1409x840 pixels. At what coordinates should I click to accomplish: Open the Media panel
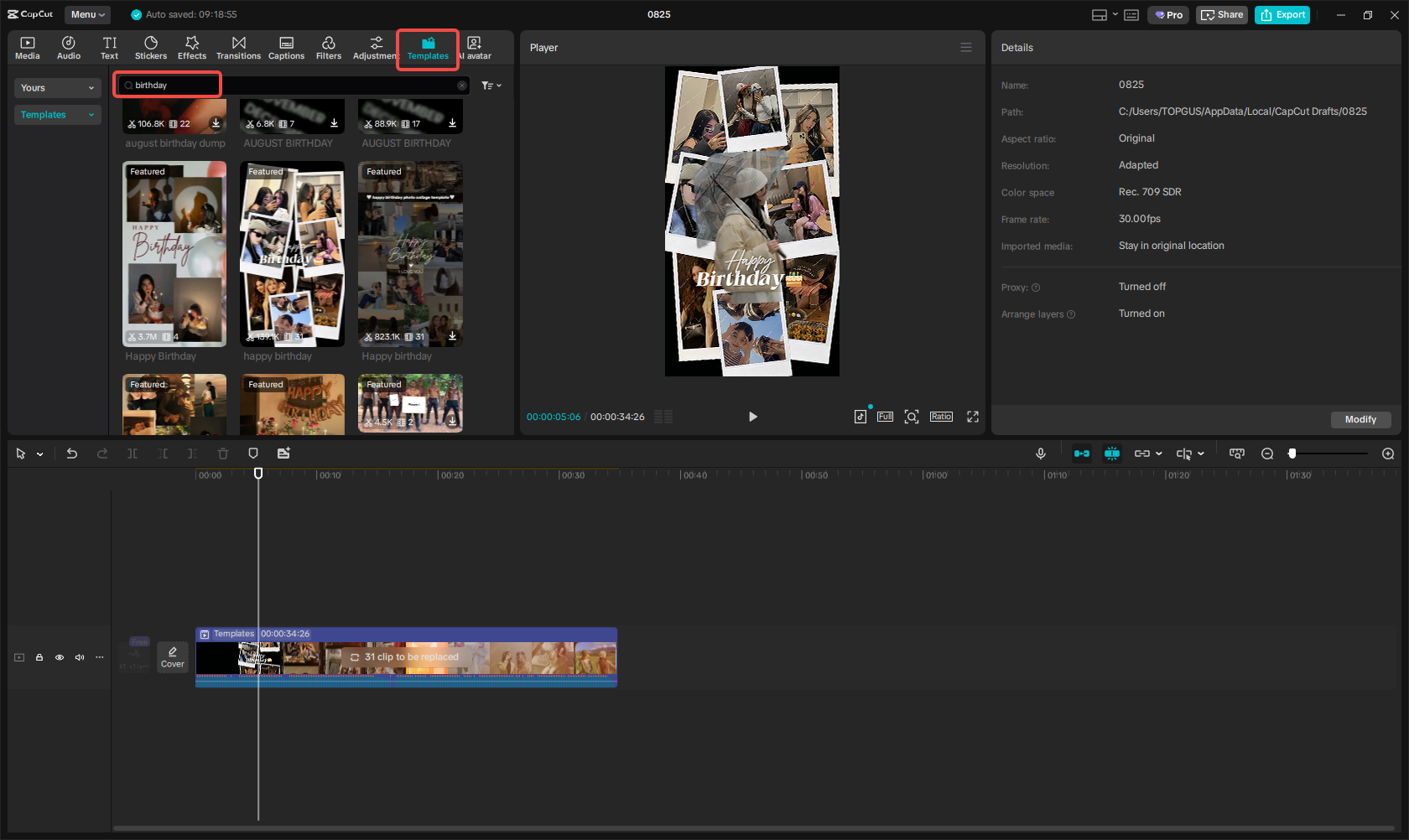click(x=28, y=47)
